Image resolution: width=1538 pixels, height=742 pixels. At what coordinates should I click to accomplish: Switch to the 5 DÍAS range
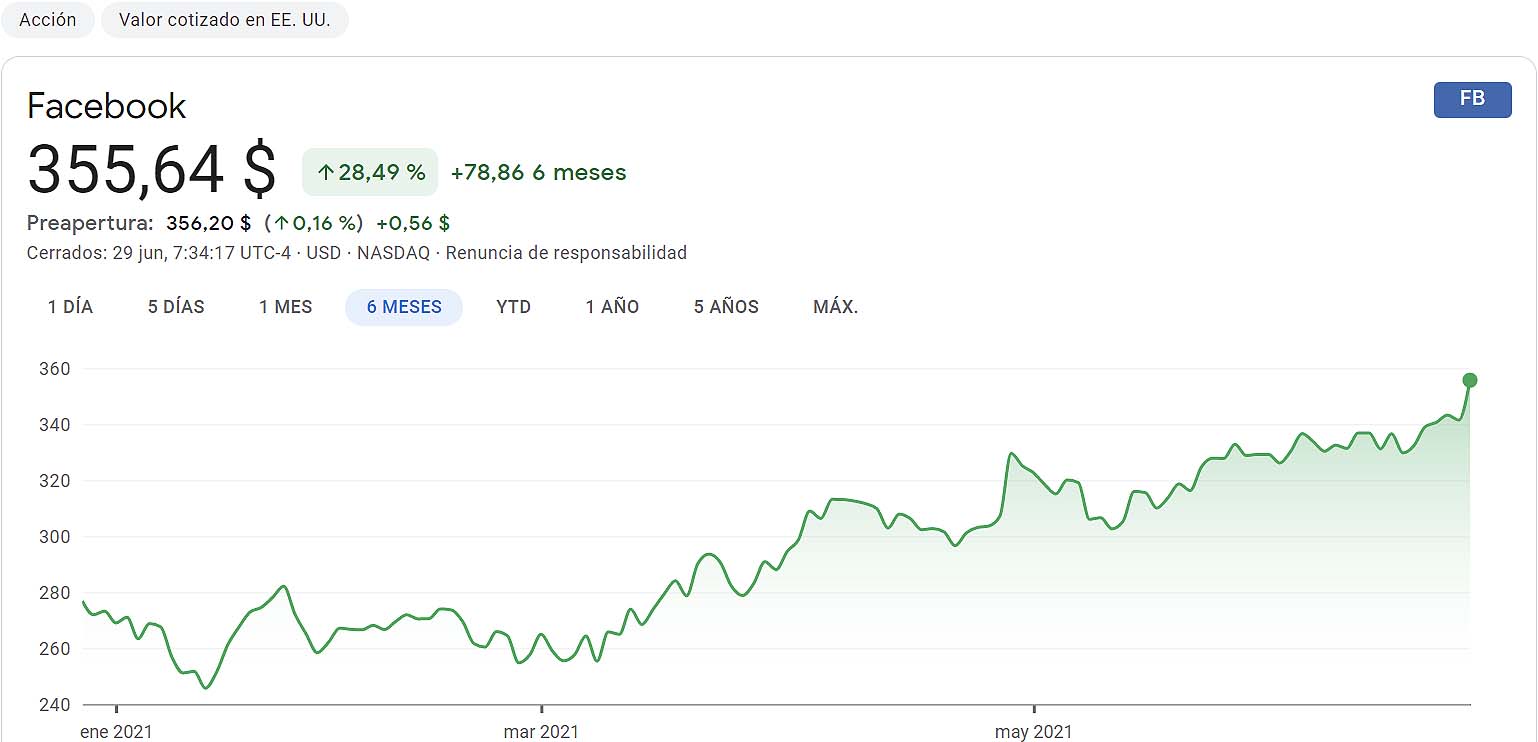coord(176,307)
